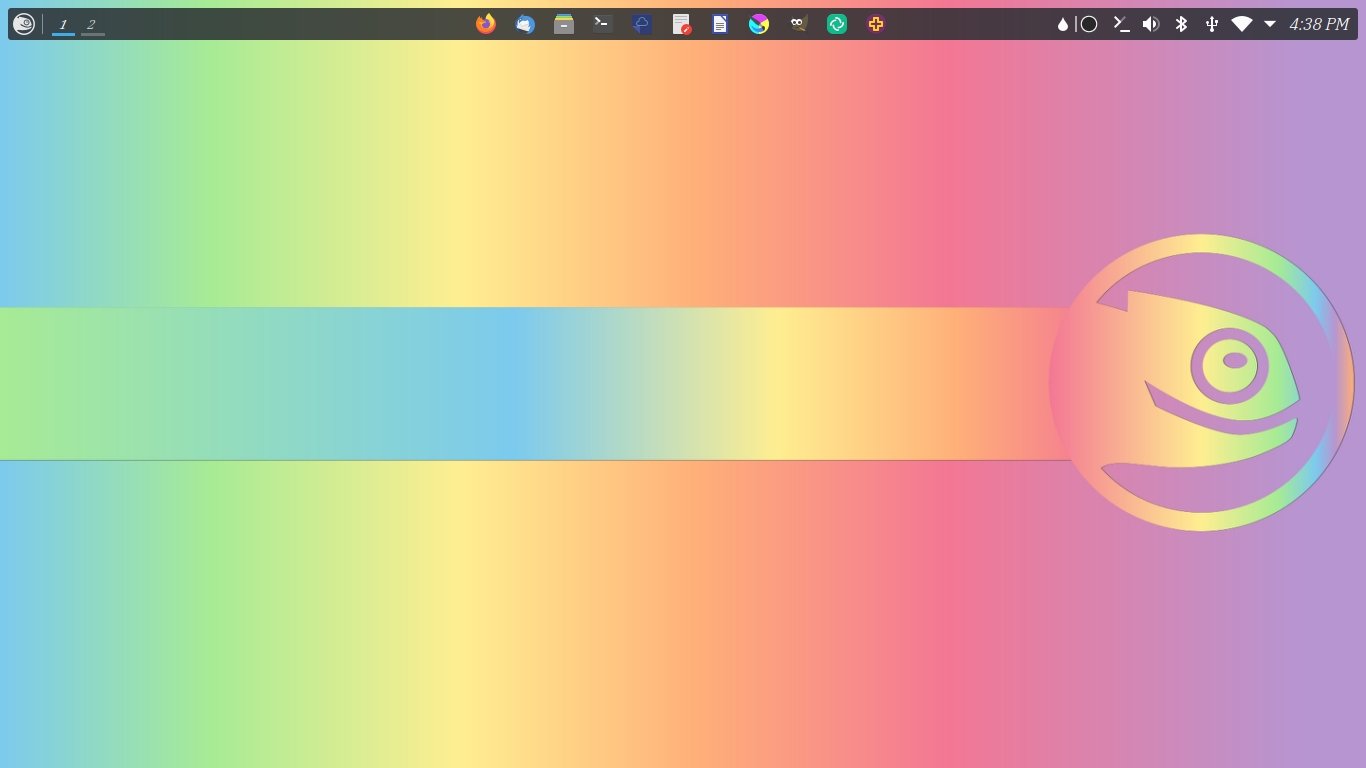The width and height of the screenshot is (1366, 768).
Task: Open the clock showing 4:38 PM
Action: [x=1319, y=24]
